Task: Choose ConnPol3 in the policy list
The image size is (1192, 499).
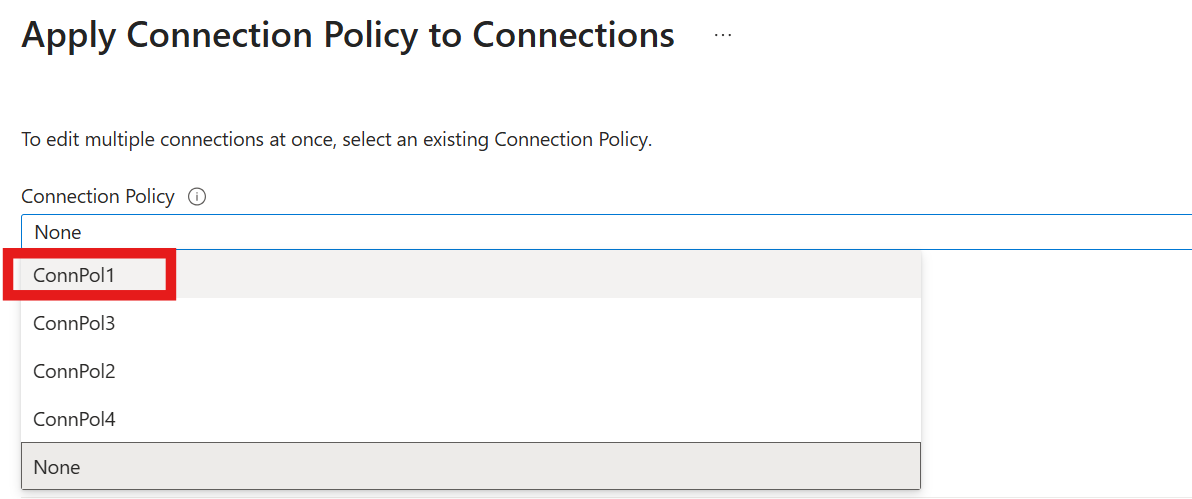Action: pyautogui.click(x=471, y=323)
